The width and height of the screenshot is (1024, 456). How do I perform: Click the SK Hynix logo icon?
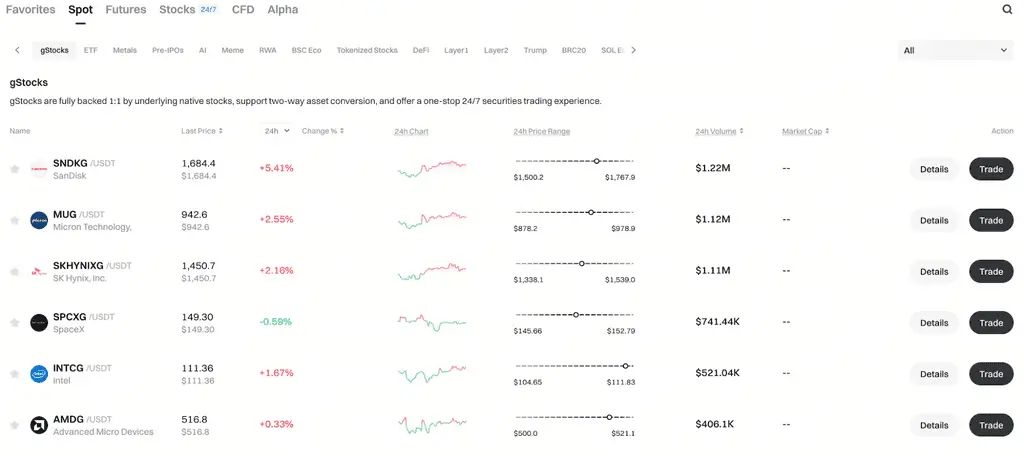click(39, 272)
